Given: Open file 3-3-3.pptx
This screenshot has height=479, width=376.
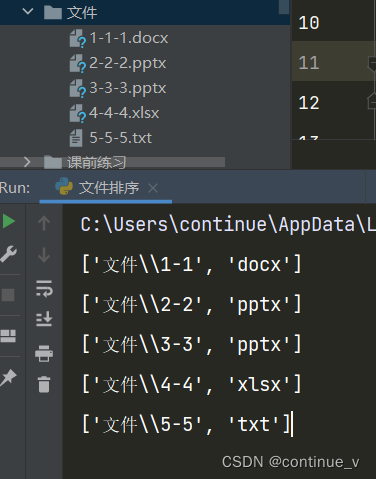Looking at the screenshot, I should (x=128, y=88).
